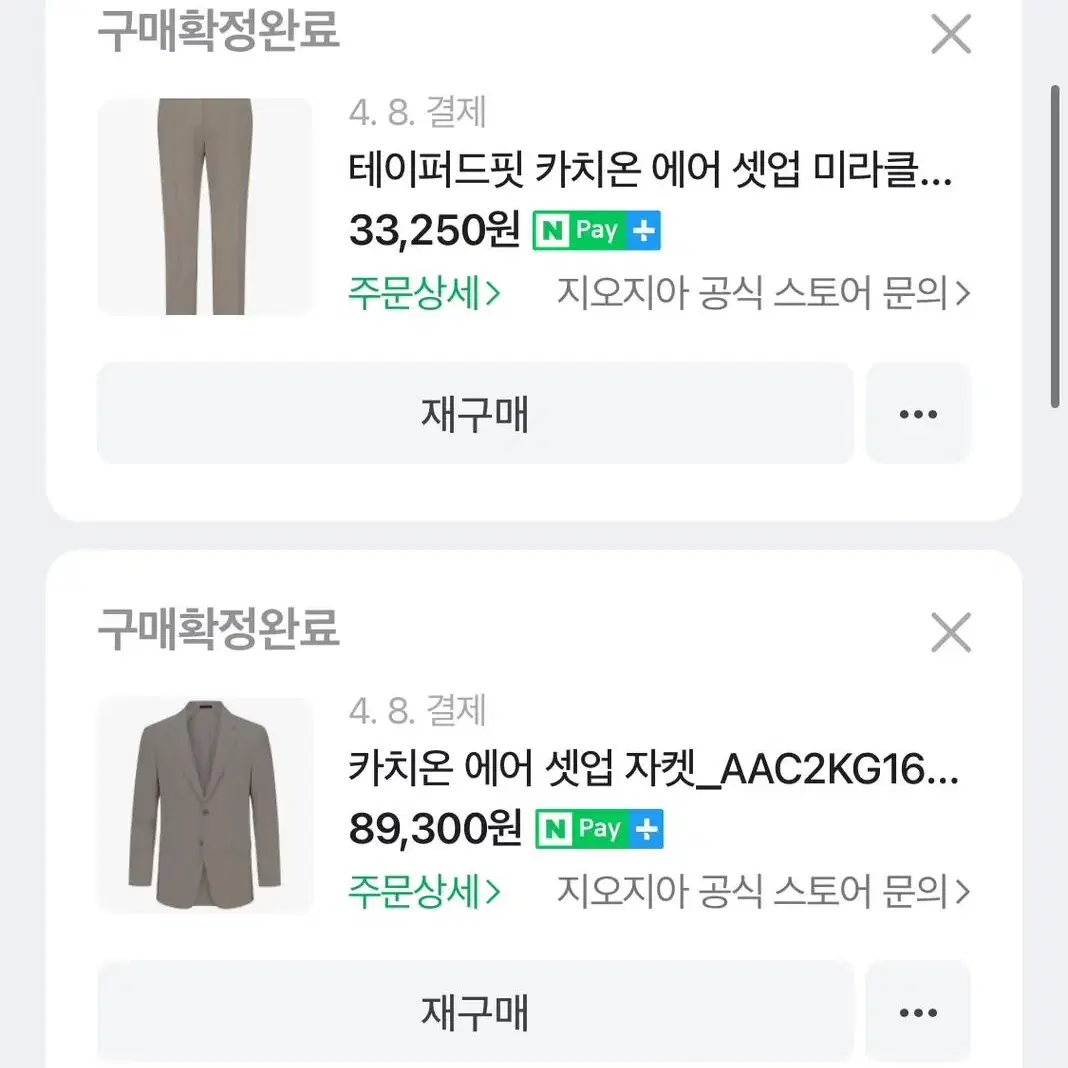Open product title 테이퍼드핏 카치온 에어 셋업
This screenshot has height=1068, width=1068.
(x=650, y=170)
